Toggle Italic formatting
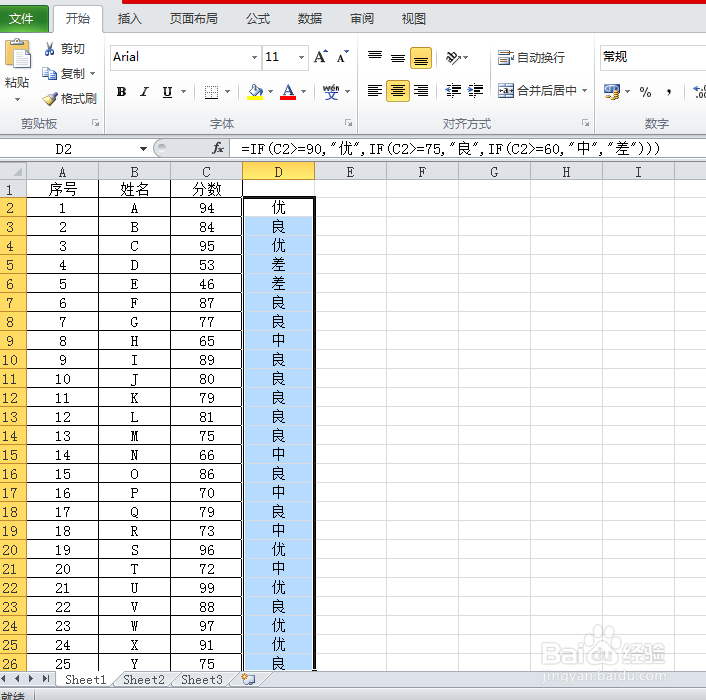Screen dimensions: 706x700 (144, 92)
